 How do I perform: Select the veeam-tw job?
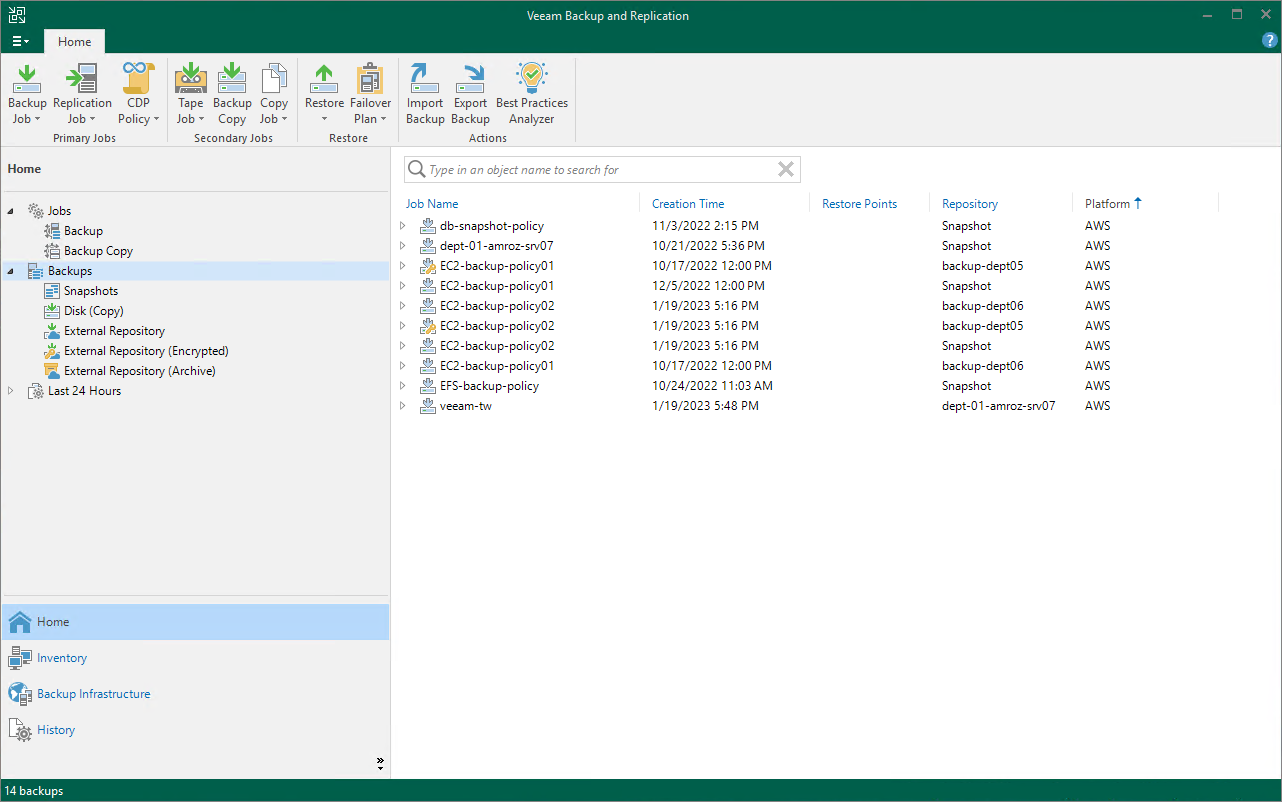pyautogui.click(x=466, y=406)
